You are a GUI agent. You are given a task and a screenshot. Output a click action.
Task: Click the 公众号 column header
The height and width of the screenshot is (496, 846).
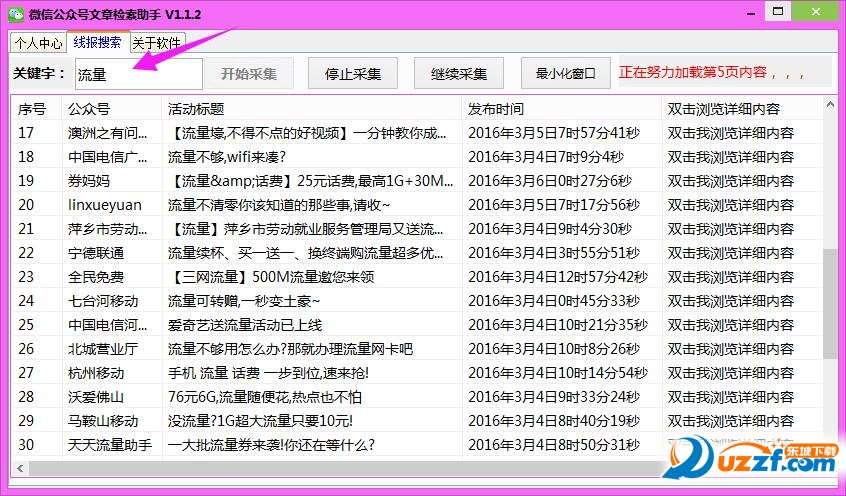tap(112, 109)
